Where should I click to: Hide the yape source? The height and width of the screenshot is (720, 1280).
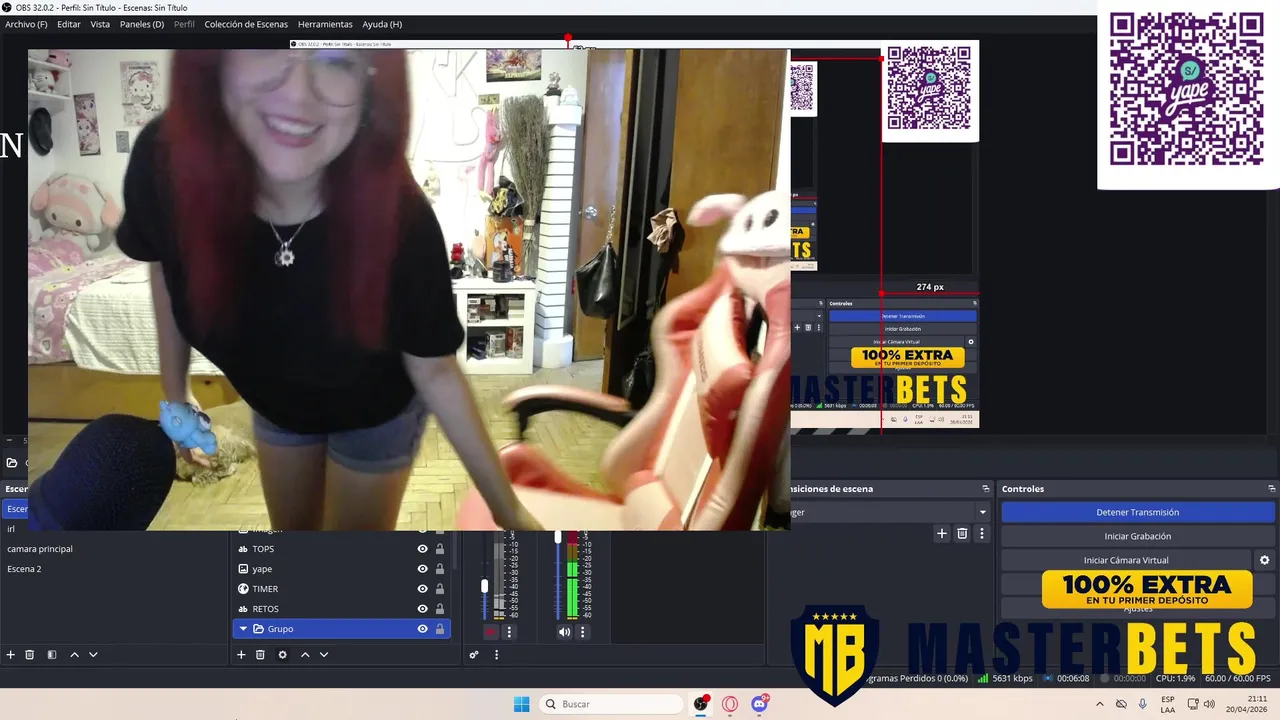tap(422, 569)
